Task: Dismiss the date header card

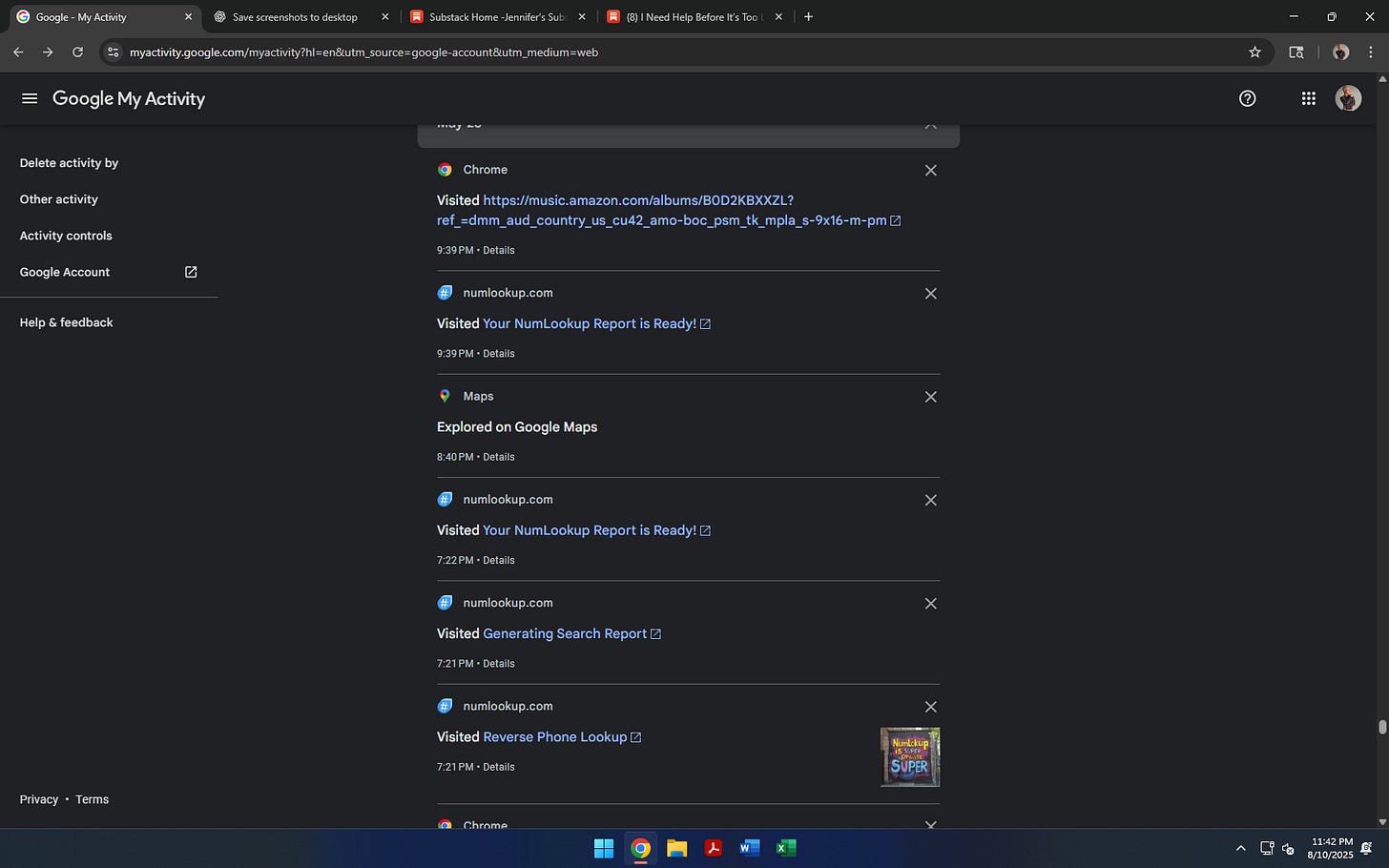Action: tap(930, 125)
